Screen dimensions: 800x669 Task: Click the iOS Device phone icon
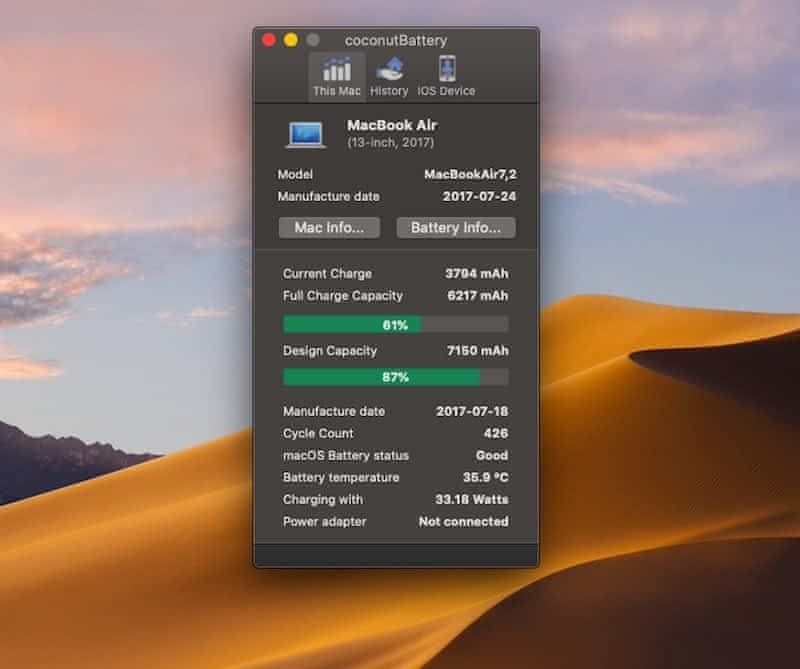[x=447, y=68]
